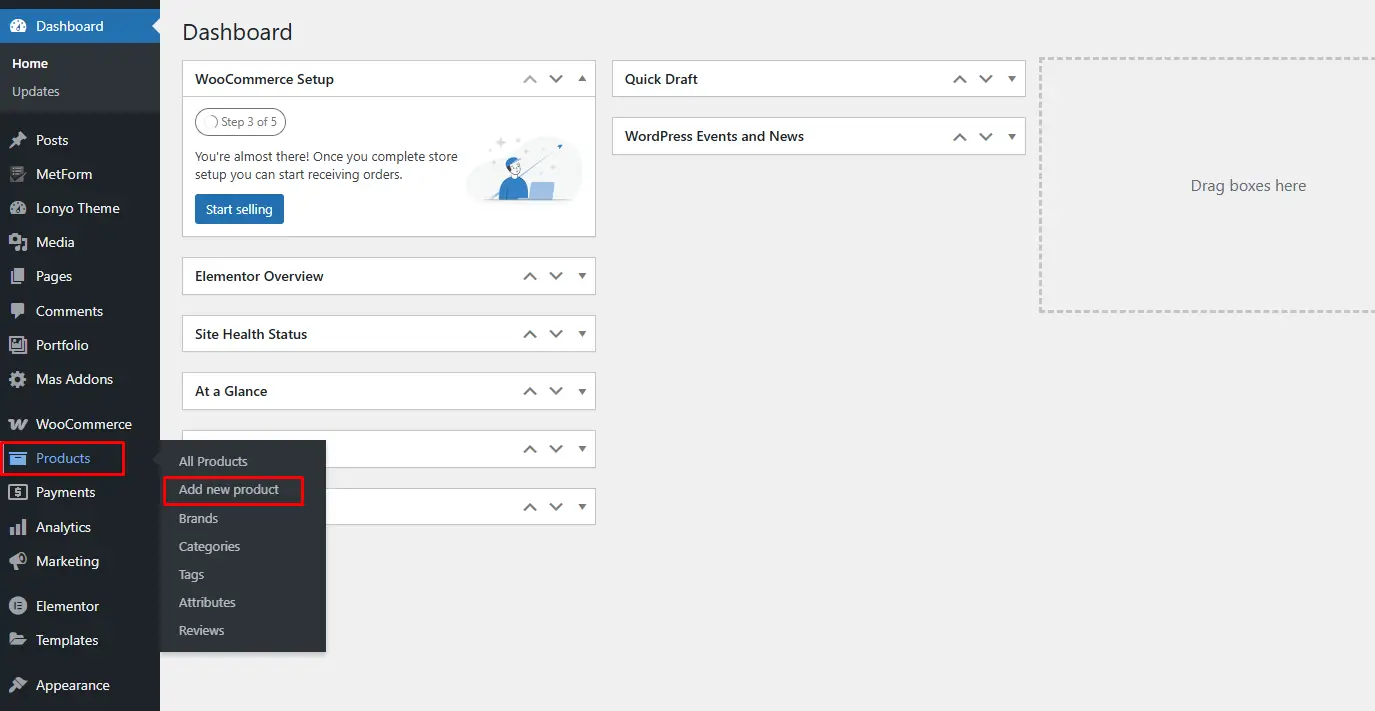Image resolution: width=1375 pixels, height=711 pixels.
Task: Click the Templates folder icon
Action: (18, 640)
